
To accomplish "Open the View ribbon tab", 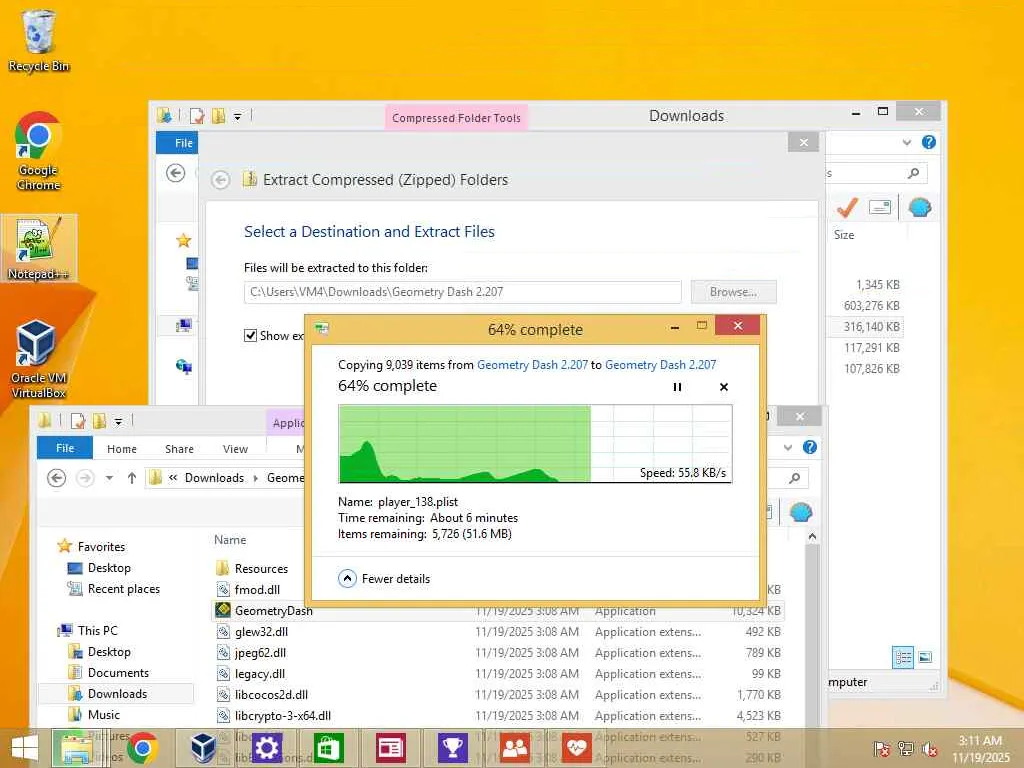I will click(235, 449).
